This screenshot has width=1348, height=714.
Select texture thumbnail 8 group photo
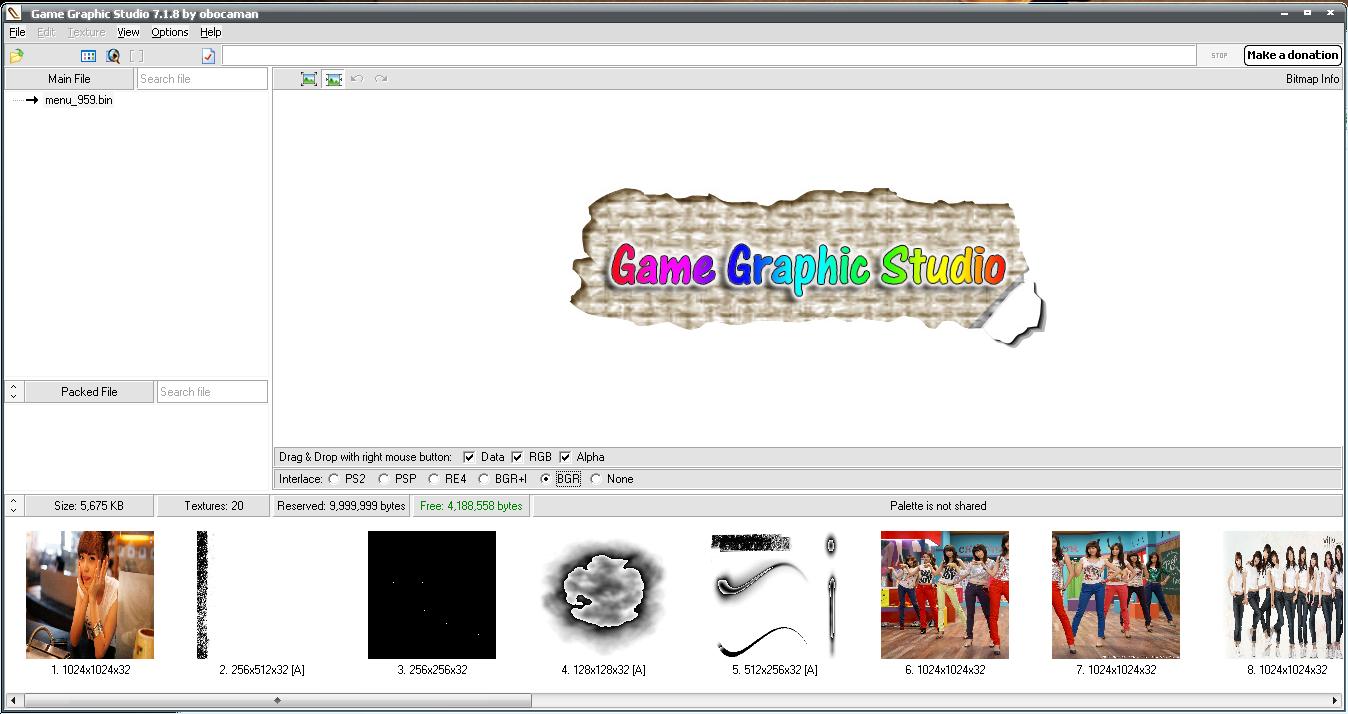pyautogui.click(x=1283, y=595)
